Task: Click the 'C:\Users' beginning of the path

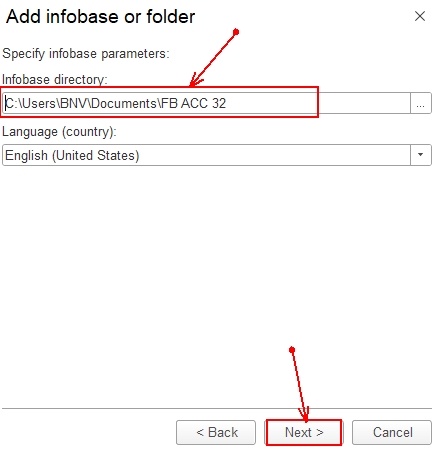Action: (31, 103)
